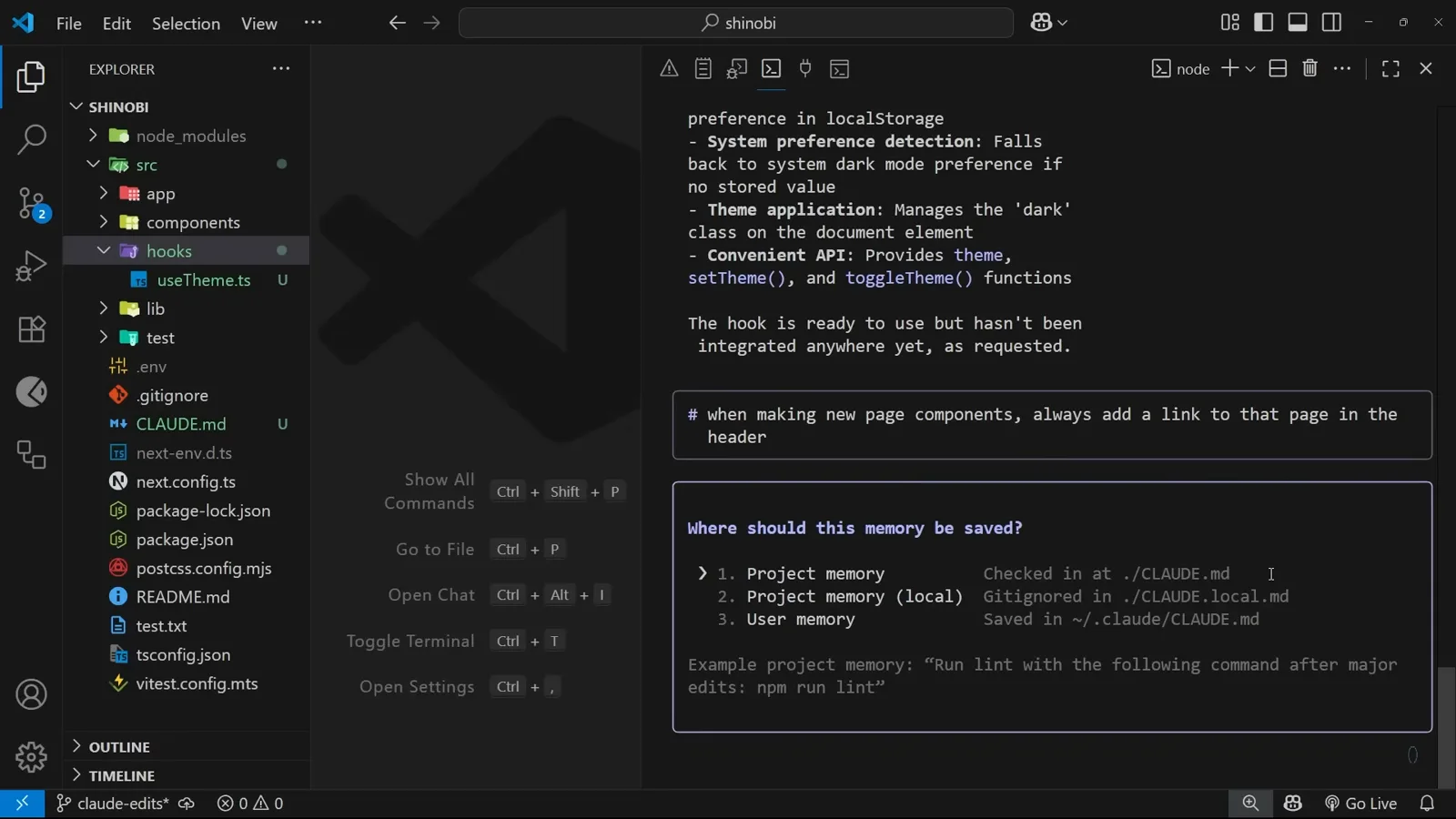The width and height of the screenshot is (1456, 819).
Task: Maximize the panel size
Action: [x=1390, y=68]
